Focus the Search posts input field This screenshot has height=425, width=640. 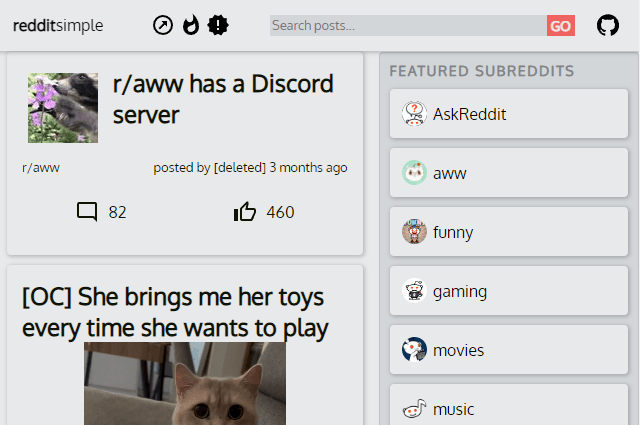coord(408,26)
